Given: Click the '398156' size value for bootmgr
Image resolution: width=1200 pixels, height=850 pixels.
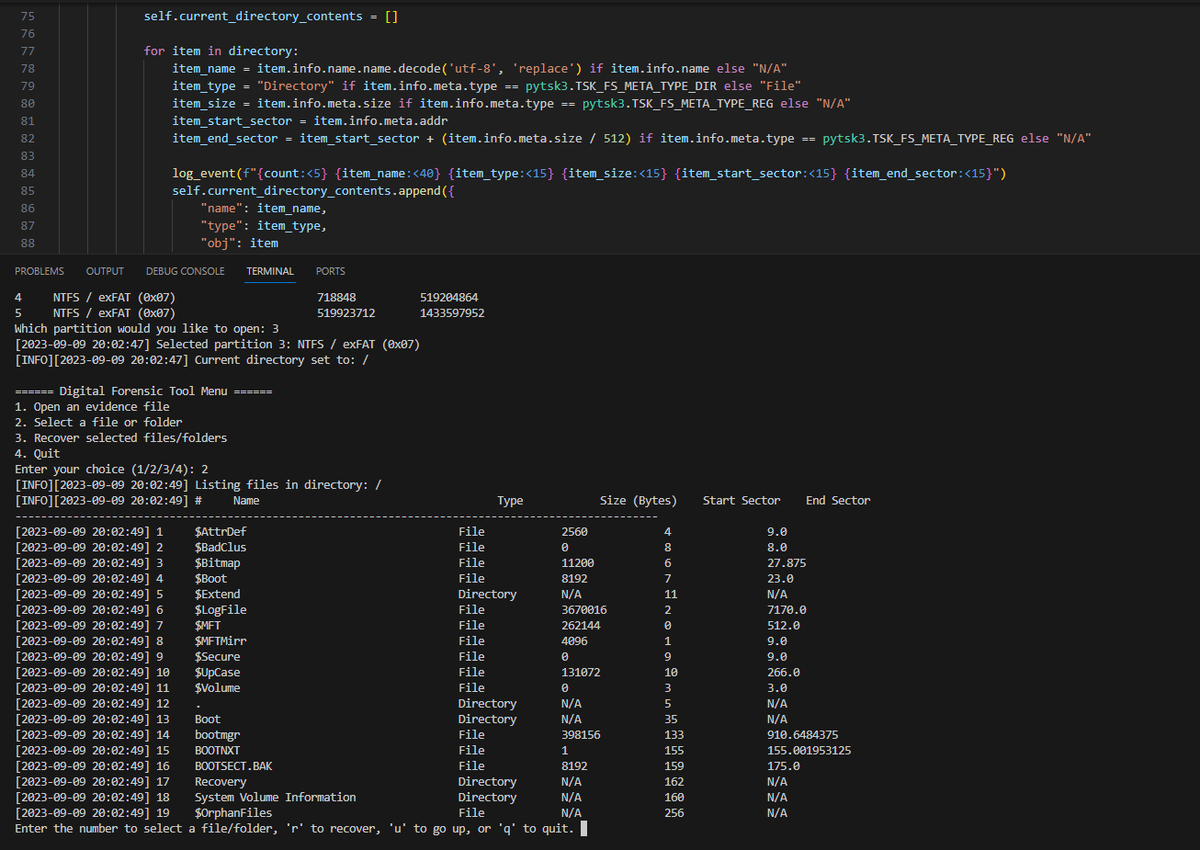Looking at the screenshot, I should click(581, 735).
